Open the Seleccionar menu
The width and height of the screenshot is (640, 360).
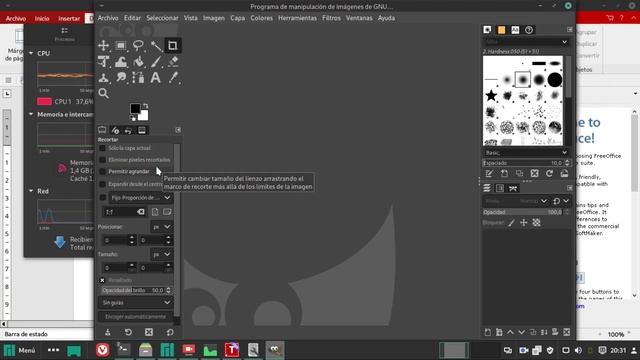coord(162,18)
